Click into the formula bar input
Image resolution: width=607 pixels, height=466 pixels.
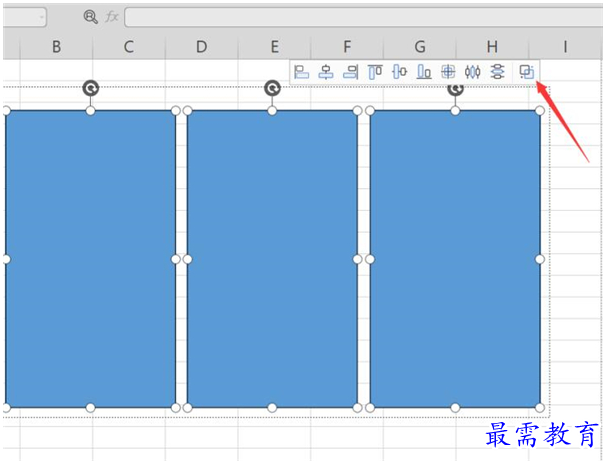(365, 17)
